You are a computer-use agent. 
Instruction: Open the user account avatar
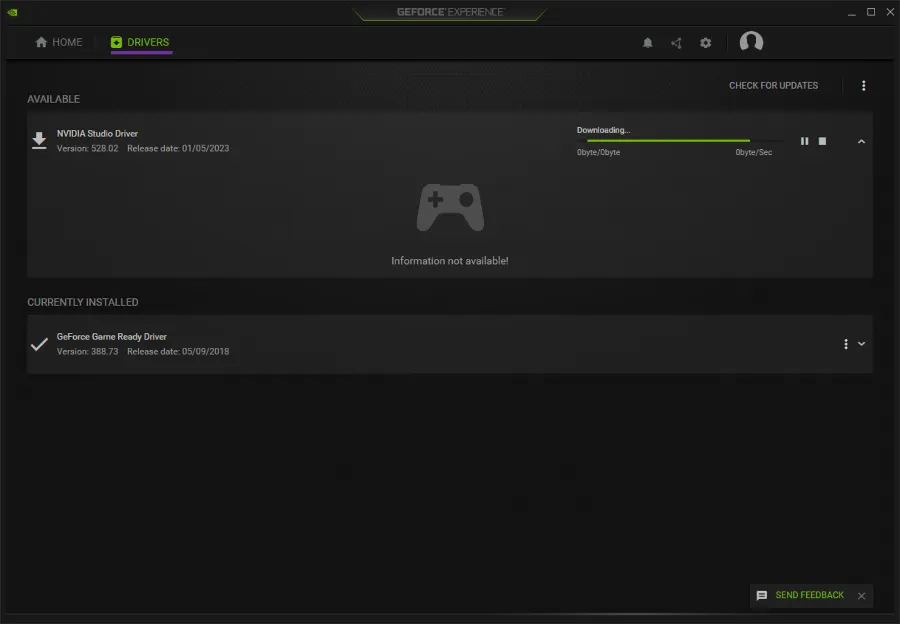tap(751, 42)
